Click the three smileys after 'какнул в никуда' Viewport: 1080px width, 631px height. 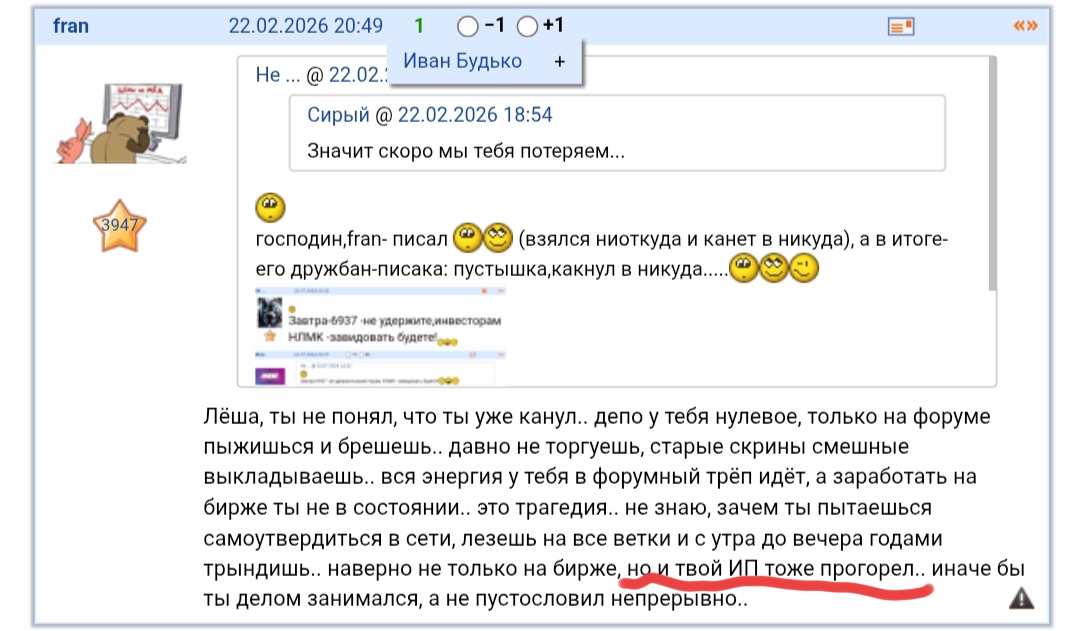coord(774,268)
